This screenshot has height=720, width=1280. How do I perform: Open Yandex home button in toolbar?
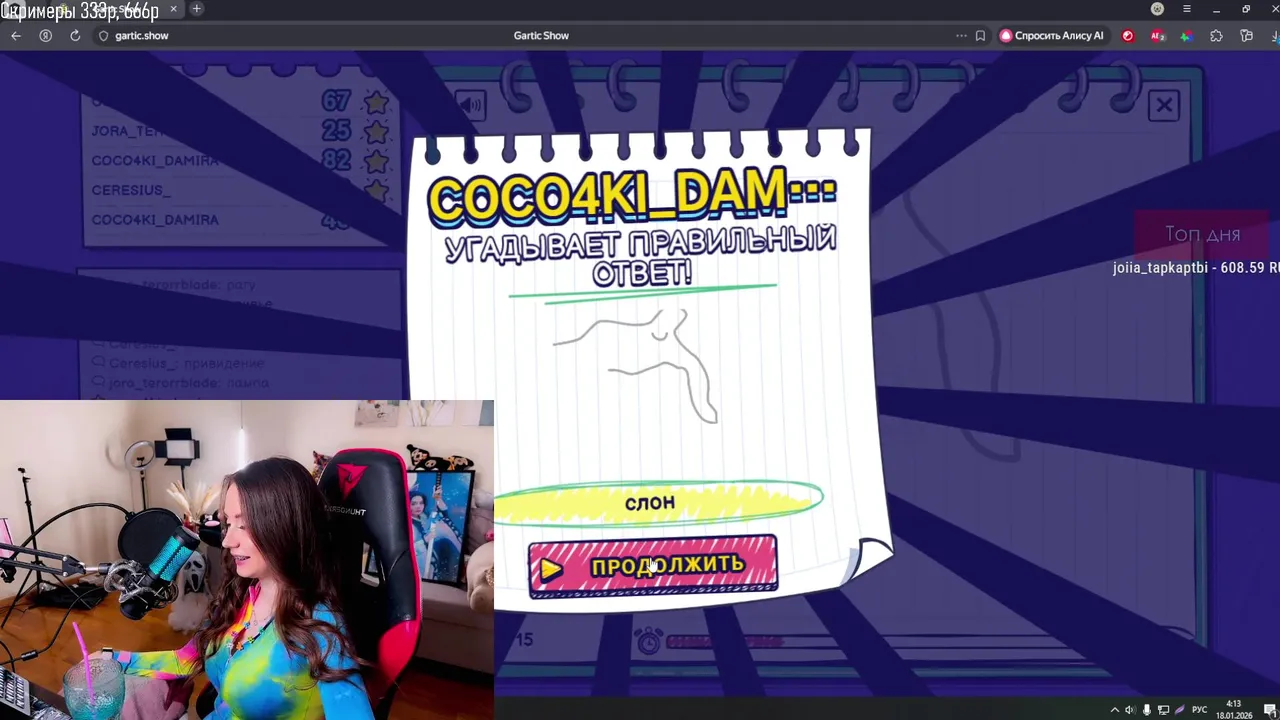click(45, 35)
